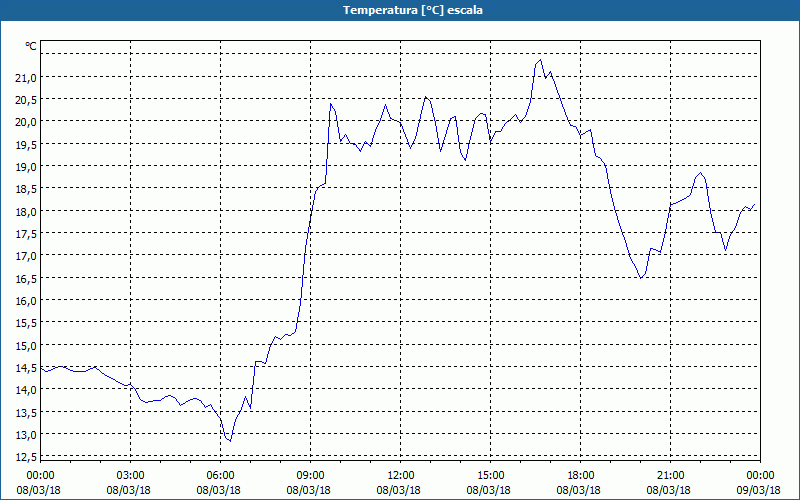
Task: Click the 12,5 y-axis value
Action: [x=26, y=457]
